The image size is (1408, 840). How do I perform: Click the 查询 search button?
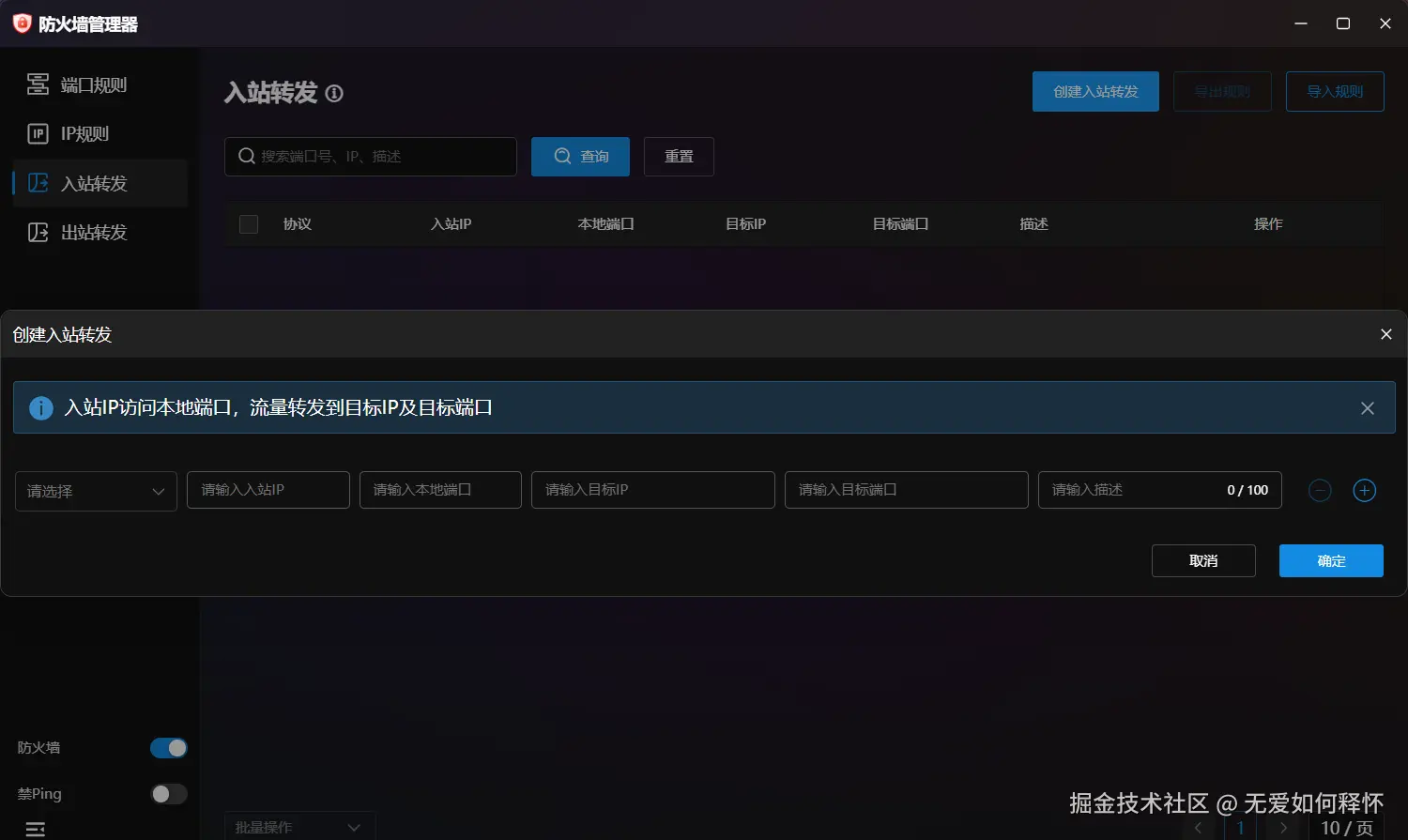pos(580,157)
